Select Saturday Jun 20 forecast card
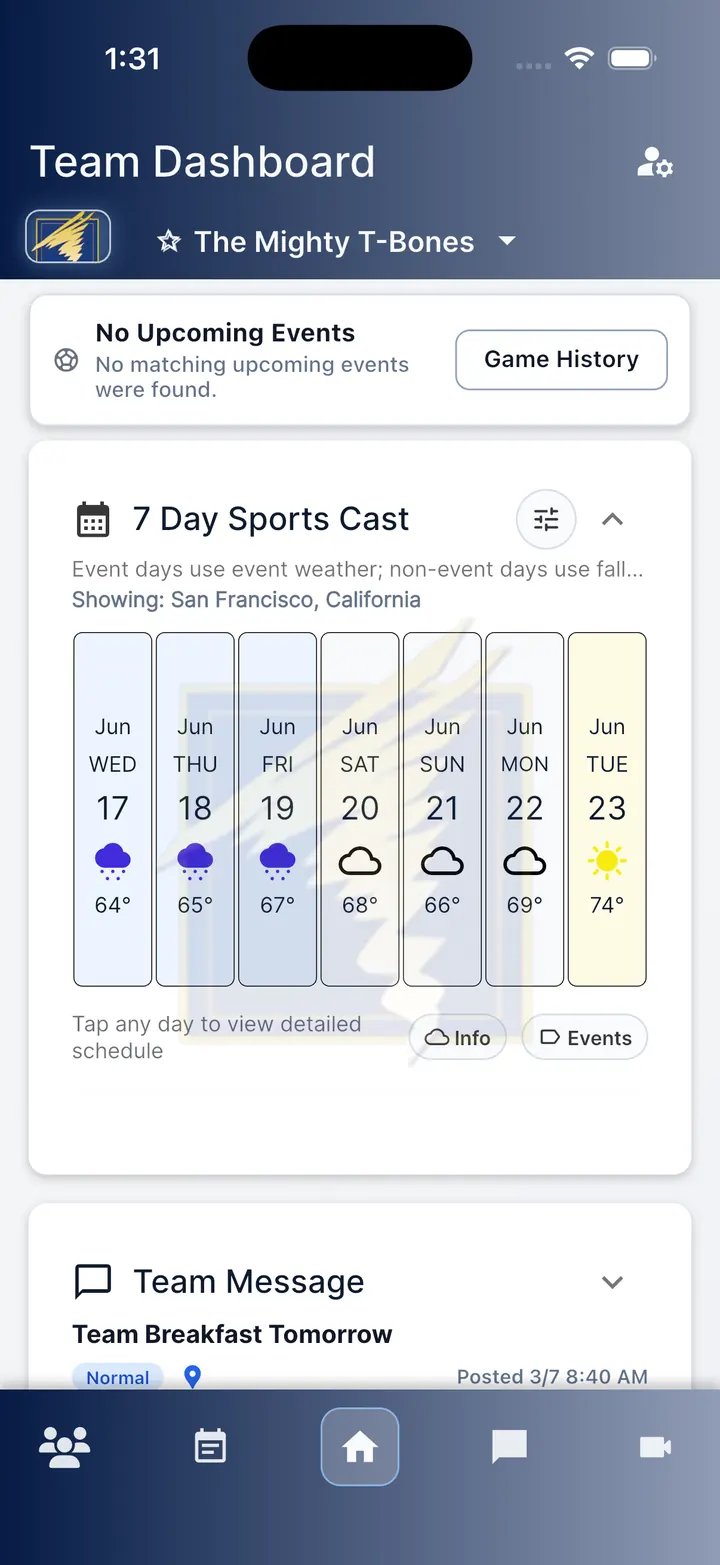 (360, 809)
